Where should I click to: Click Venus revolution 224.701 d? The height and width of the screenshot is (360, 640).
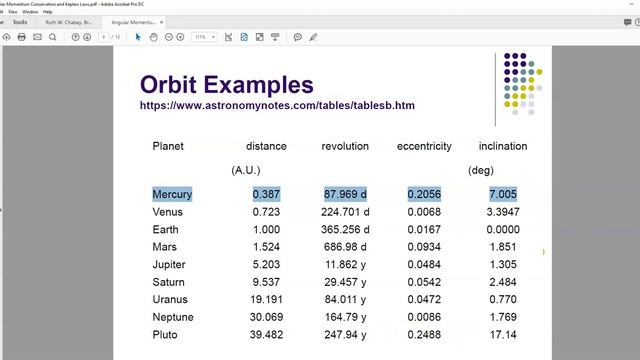point(345,212)
